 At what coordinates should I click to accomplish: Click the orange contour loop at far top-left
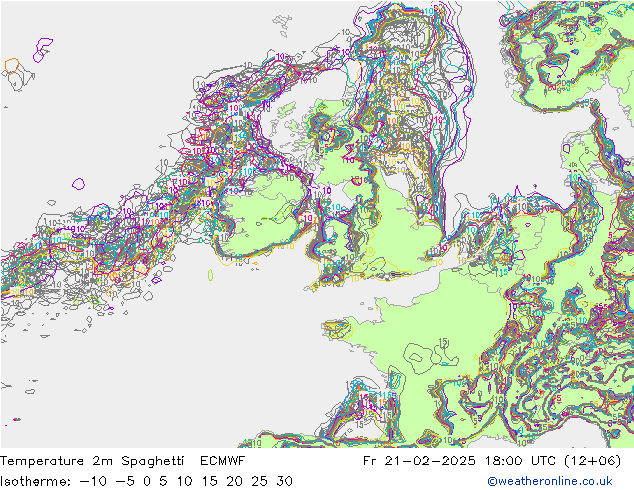point(12,65)
